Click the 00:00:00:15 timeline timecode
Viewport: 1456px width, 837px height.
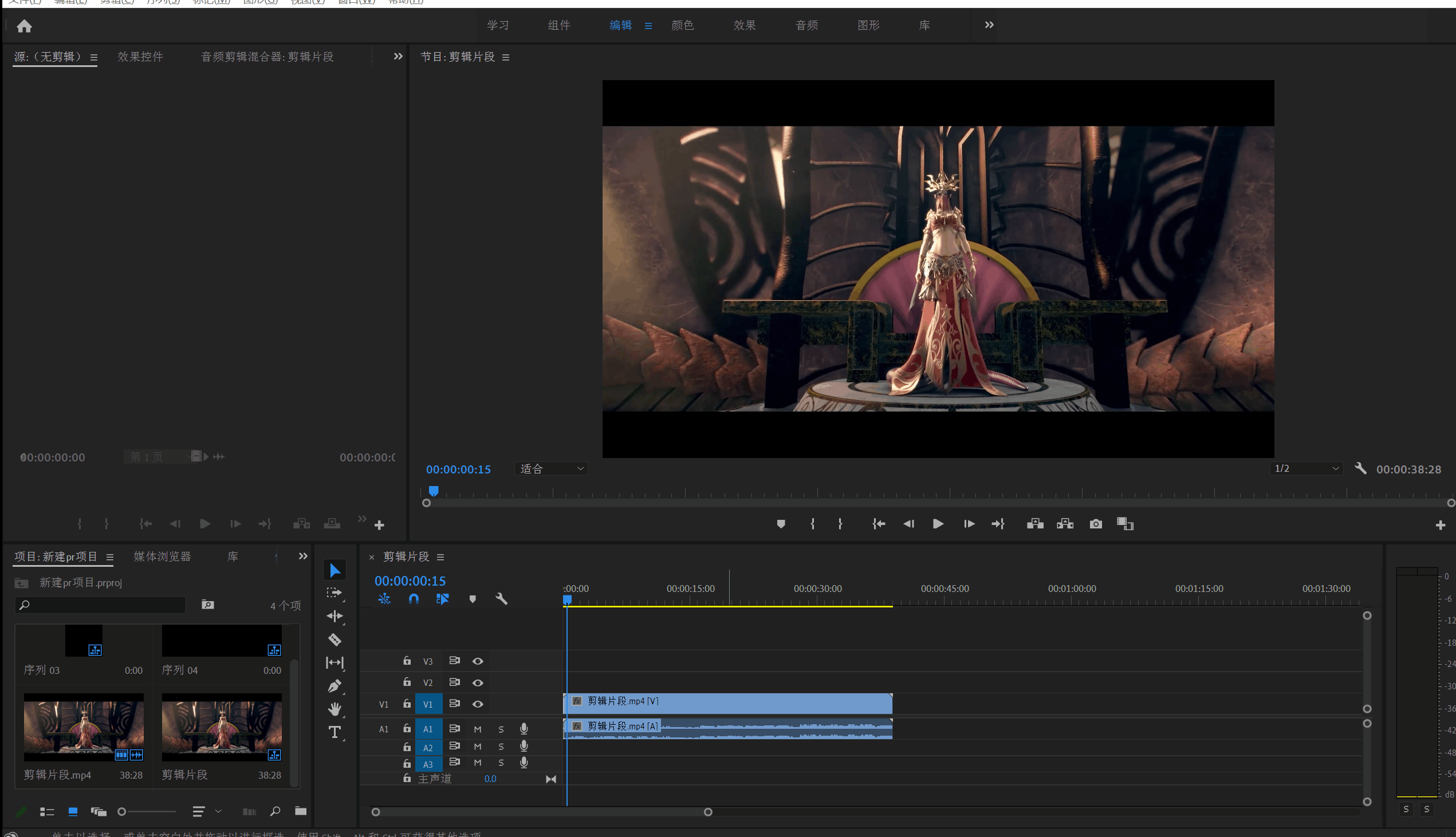410,581
